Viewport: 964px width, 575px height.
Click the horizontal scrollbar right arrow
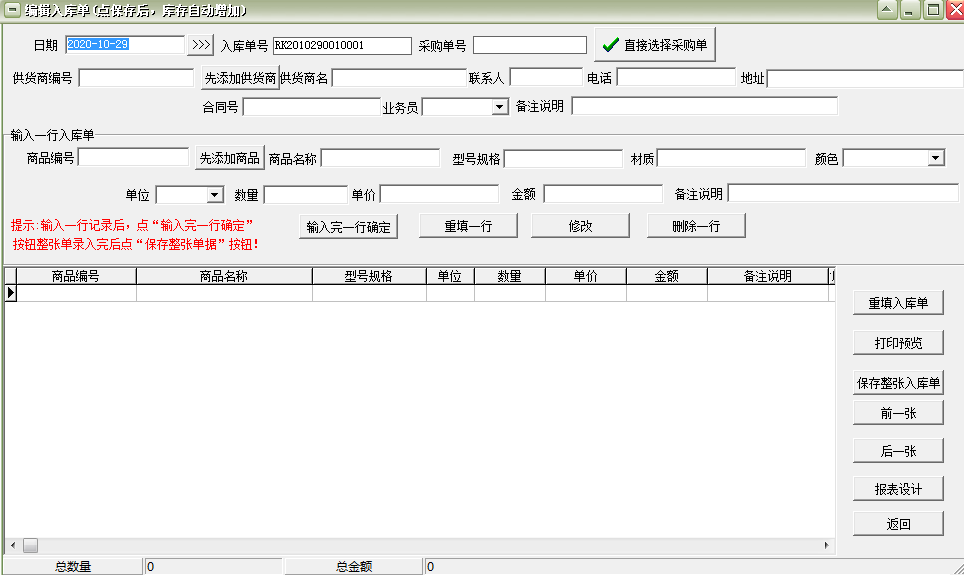(x=827, y=545)
